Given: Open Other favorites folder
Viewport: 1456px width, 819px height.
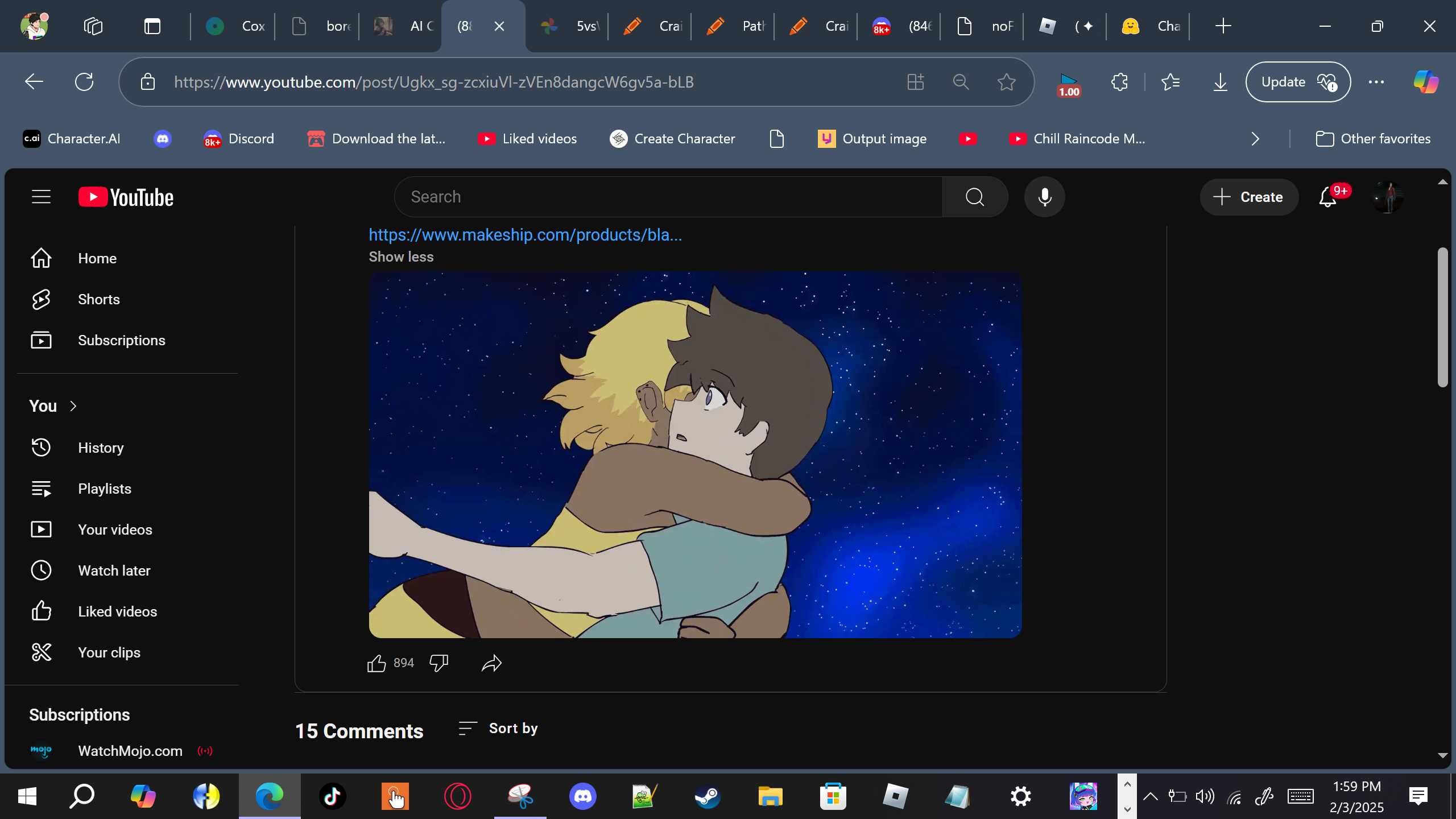Looking at the screenshot, I should 1373,139.
